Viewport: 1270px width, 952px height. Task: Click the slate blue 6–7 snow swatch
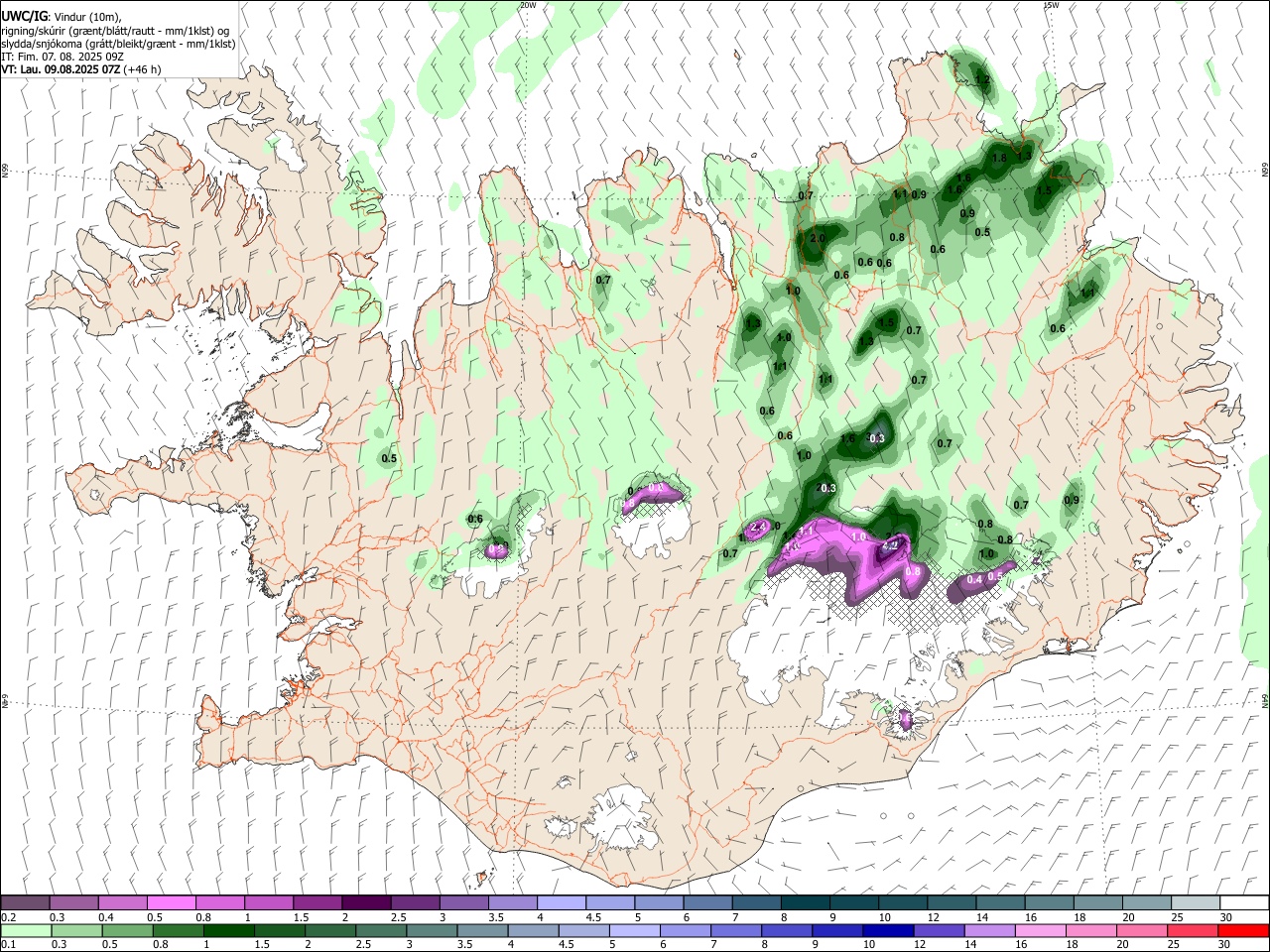[x=707, y=902]
